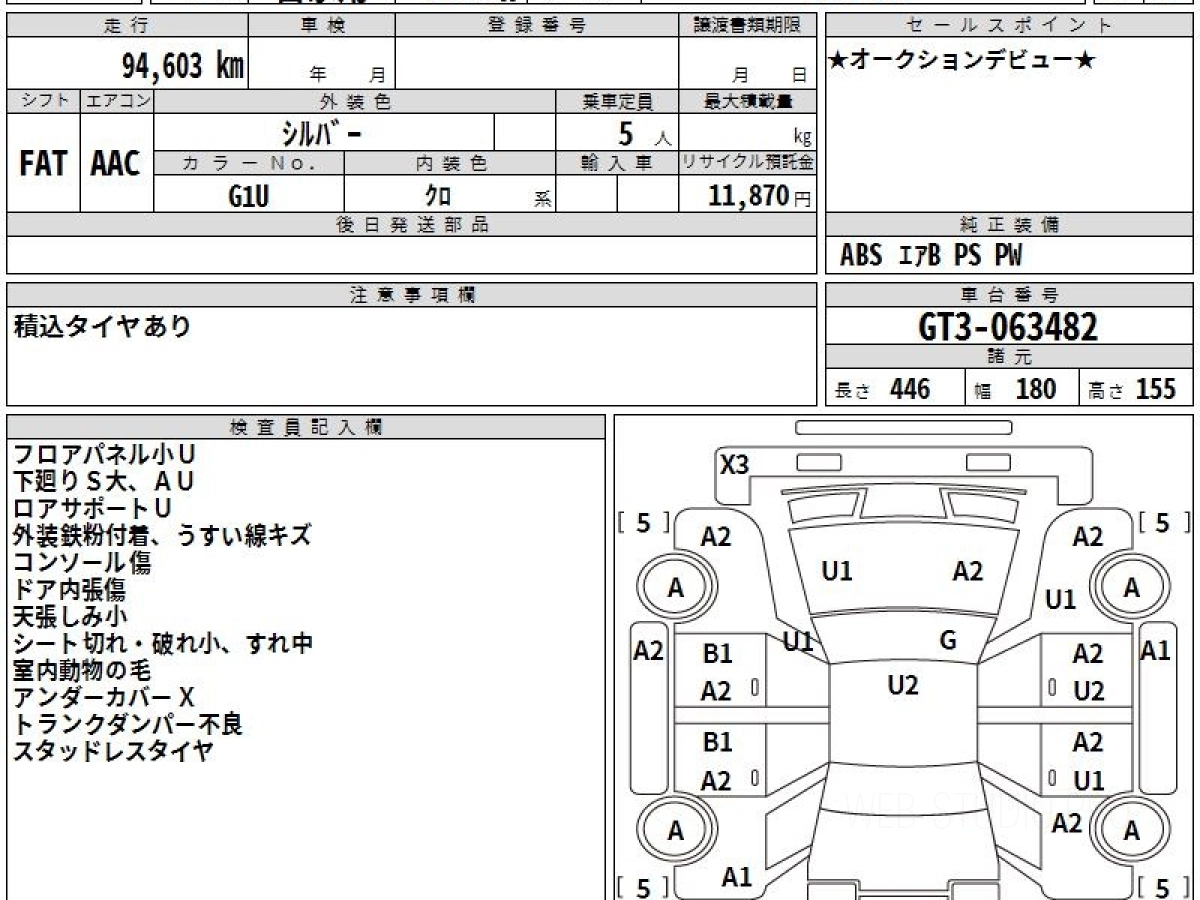Select the interior color value クロ
Image resolution: width=1200 pixels, height=900 pixels.
click(x=438, y=196)
